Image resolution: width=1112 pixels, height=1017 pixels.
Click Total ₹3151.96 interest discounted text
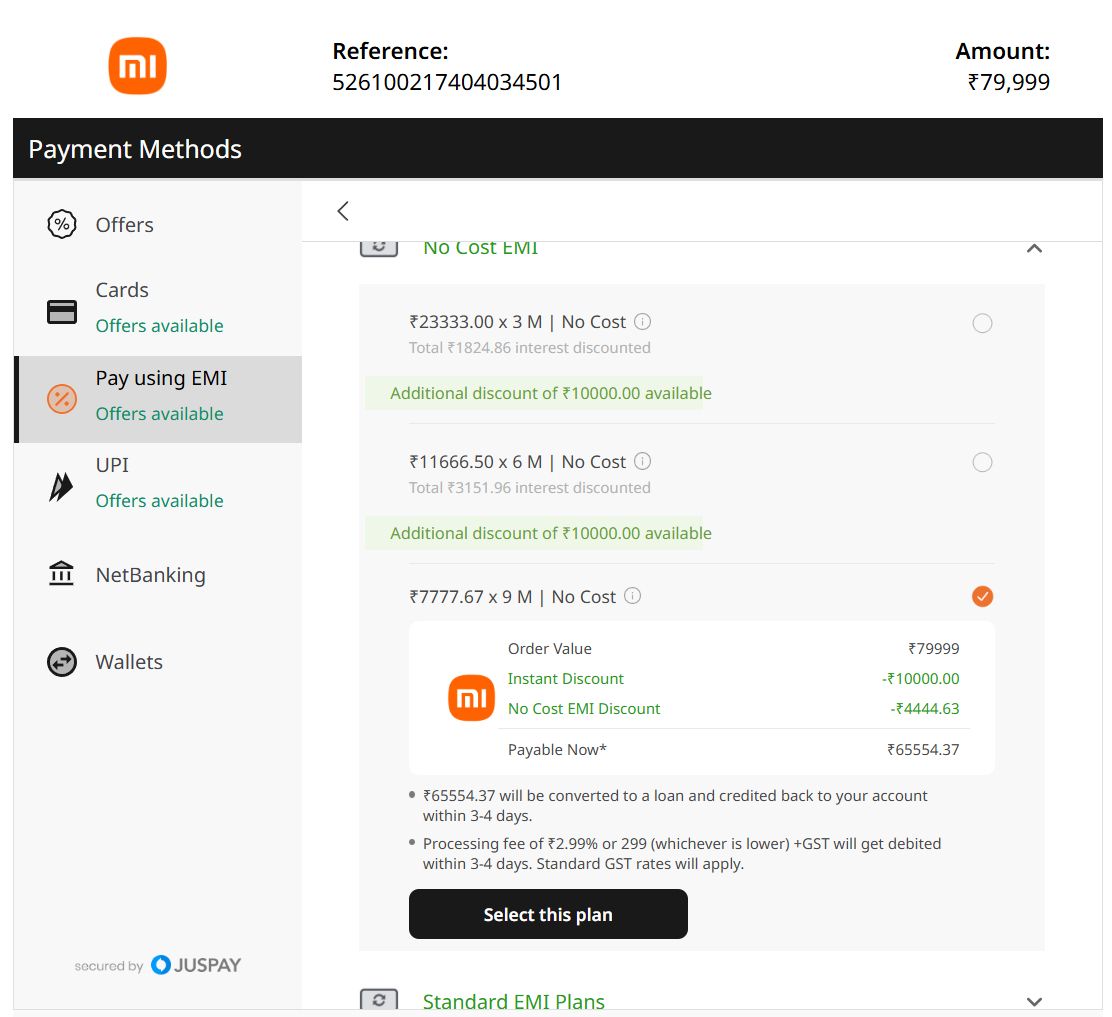[x=530, y=488]
